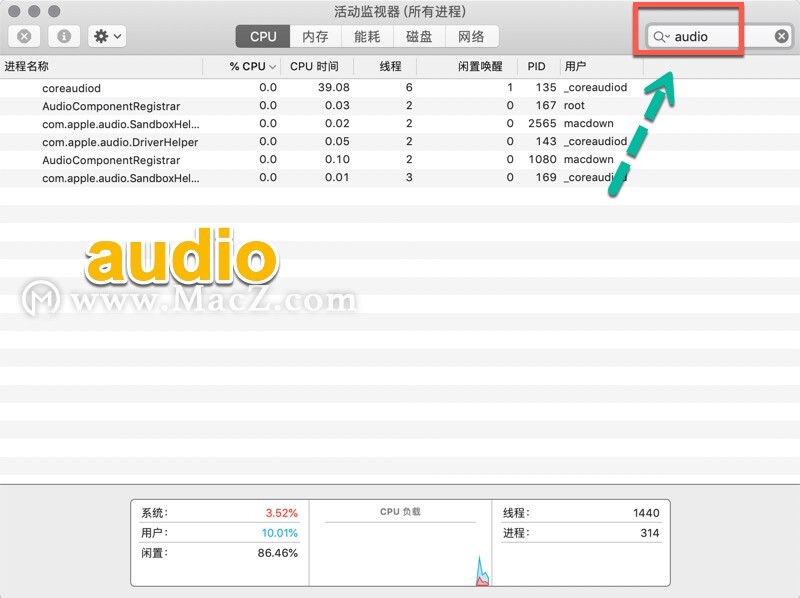Select the 网络 tab
This screenshot has height=598, width=800.
tap(471, 36)
